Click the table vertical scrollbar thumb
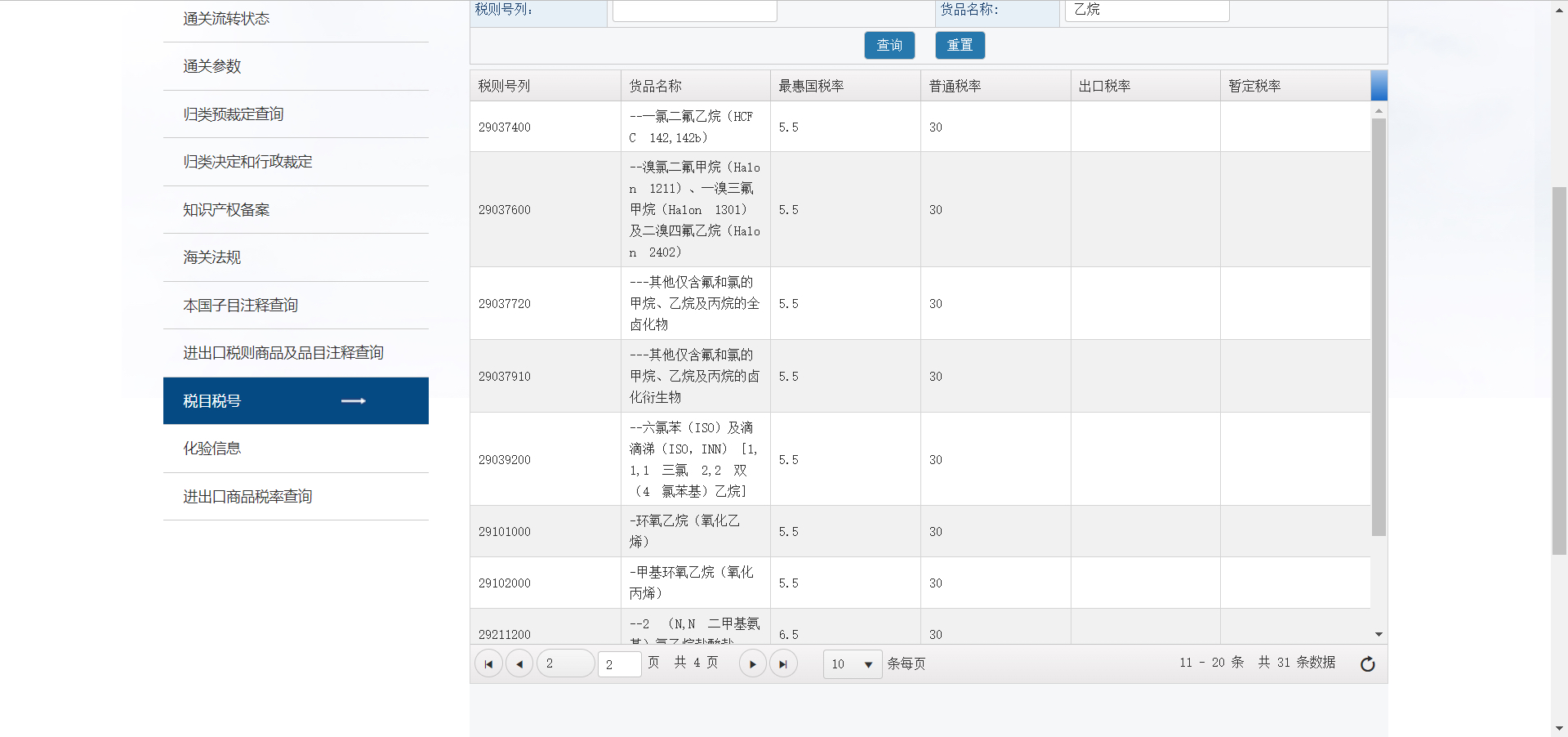 [1379, 327]
